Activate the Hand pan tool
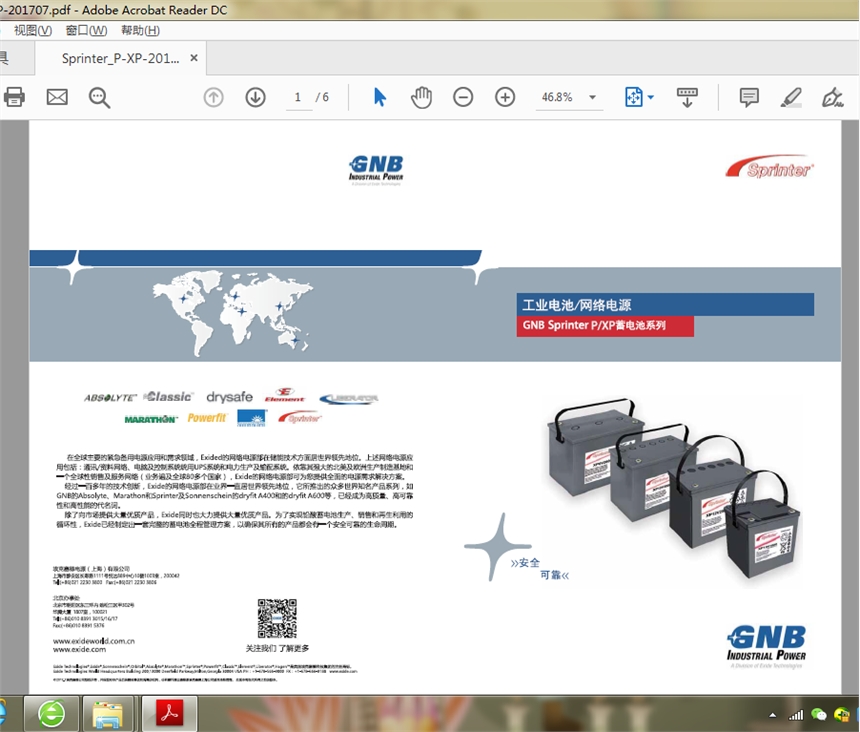 (421, 98)
